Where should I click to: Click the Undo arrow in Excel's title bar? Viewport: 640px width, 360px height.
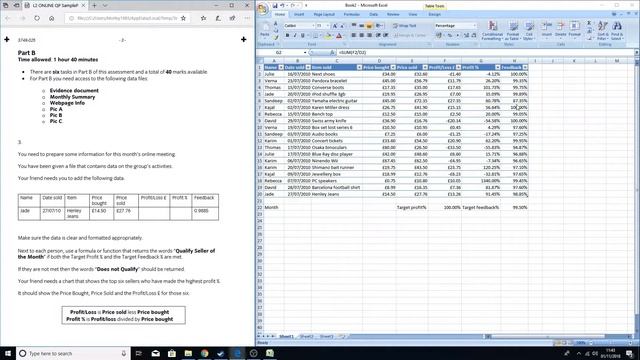tap(282, 6)
